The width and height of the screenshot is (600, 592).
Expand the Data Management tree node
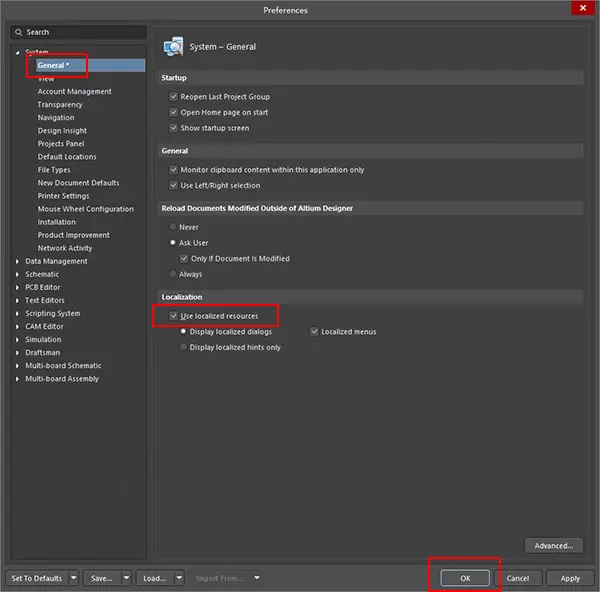17,261
